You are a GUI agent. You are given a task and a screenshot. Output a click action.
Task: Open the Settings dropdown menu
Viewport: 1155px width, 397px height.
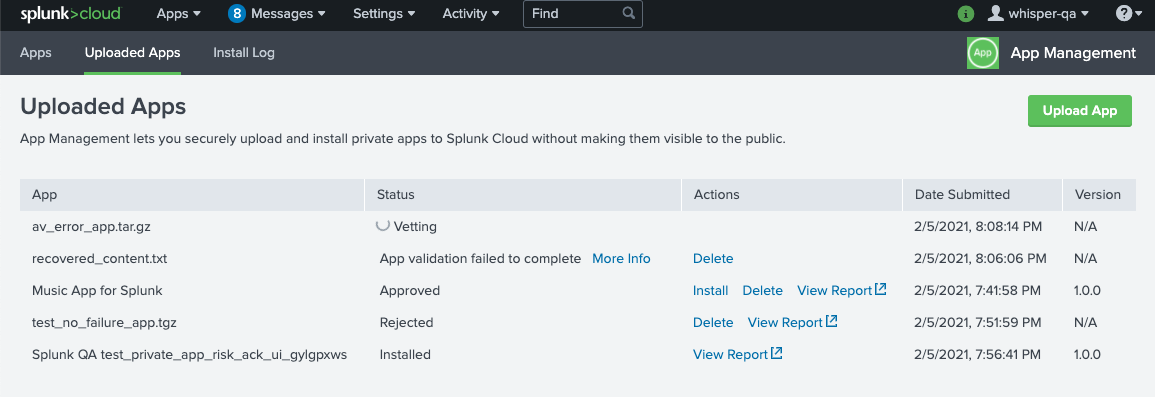click(384, 14)
